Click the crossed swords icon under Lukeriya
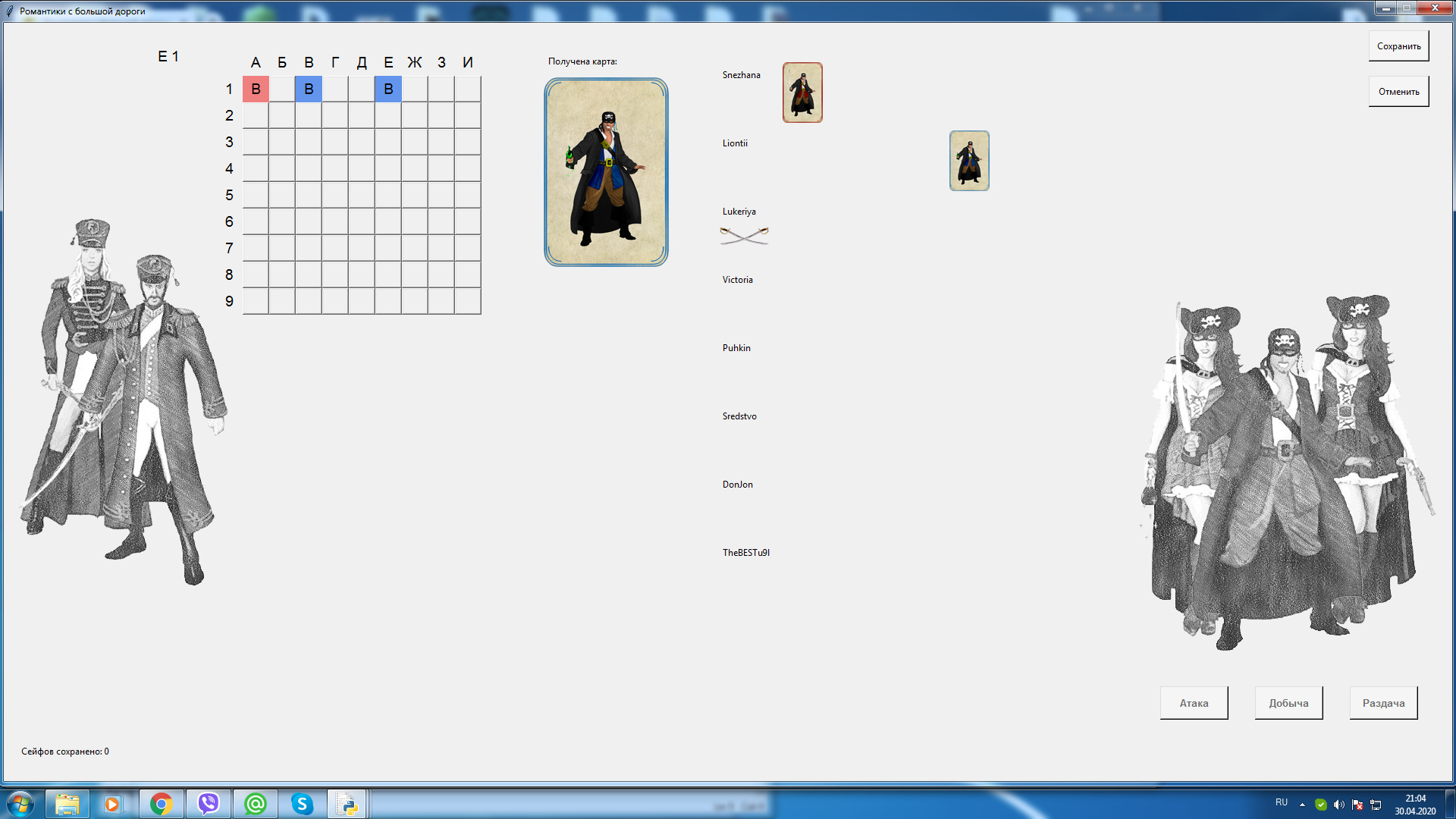The image size is (1456, 819). click(744, 236)
